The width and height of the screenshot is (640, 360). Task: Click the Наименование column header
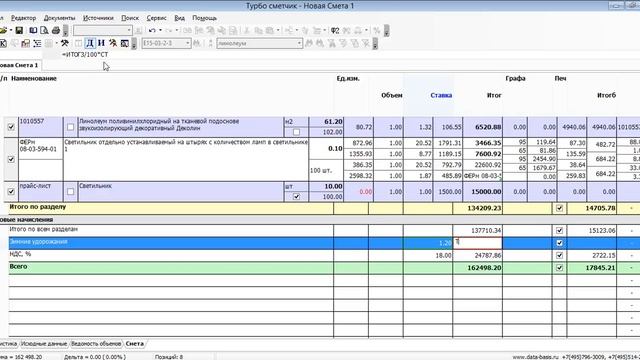pos(34,78)
